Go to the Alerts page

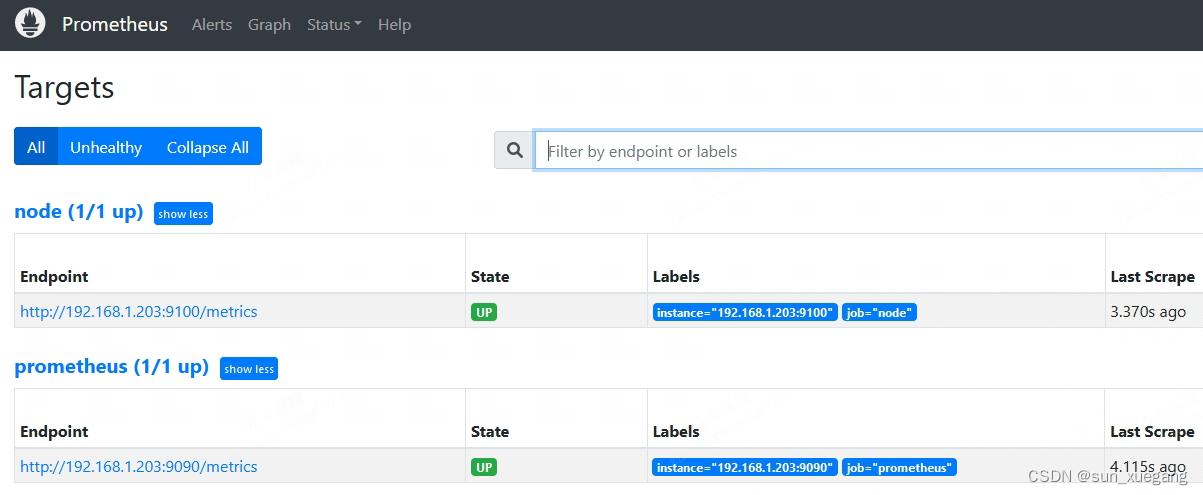(x=212, y=24)
